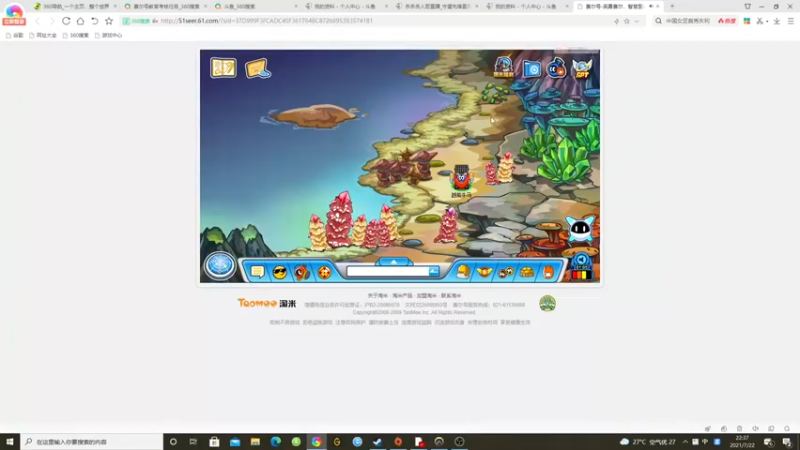Open the taskbar clock and date

click(x=742, y=442)
